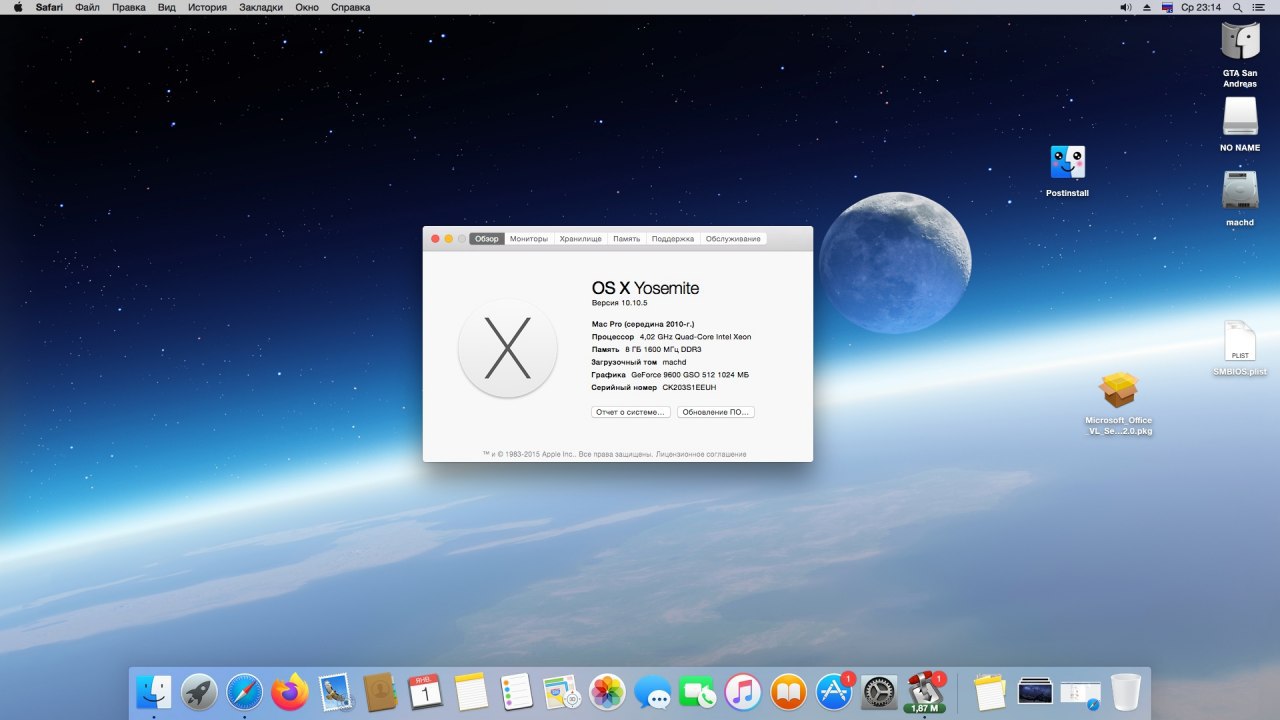Switch to Память tab
Viewport: 1280px width, 720px height.
coord(627,239)
